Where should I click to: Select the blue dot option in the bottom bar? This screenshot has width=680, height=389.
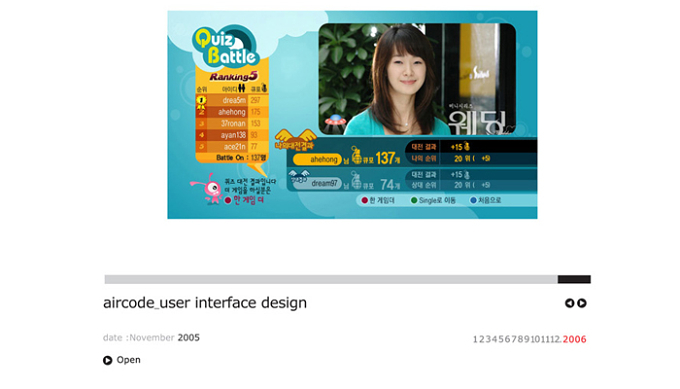486,200
